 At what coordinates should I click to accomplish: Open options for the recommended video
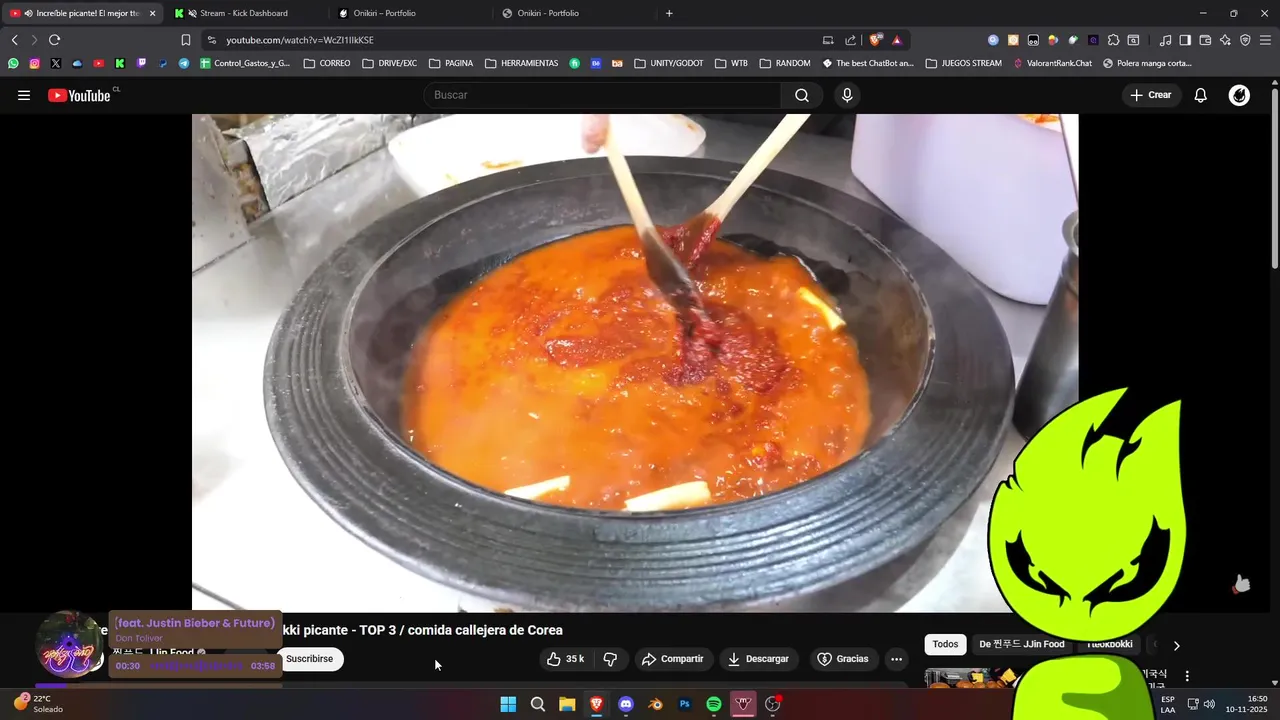tap(1187, 677)
